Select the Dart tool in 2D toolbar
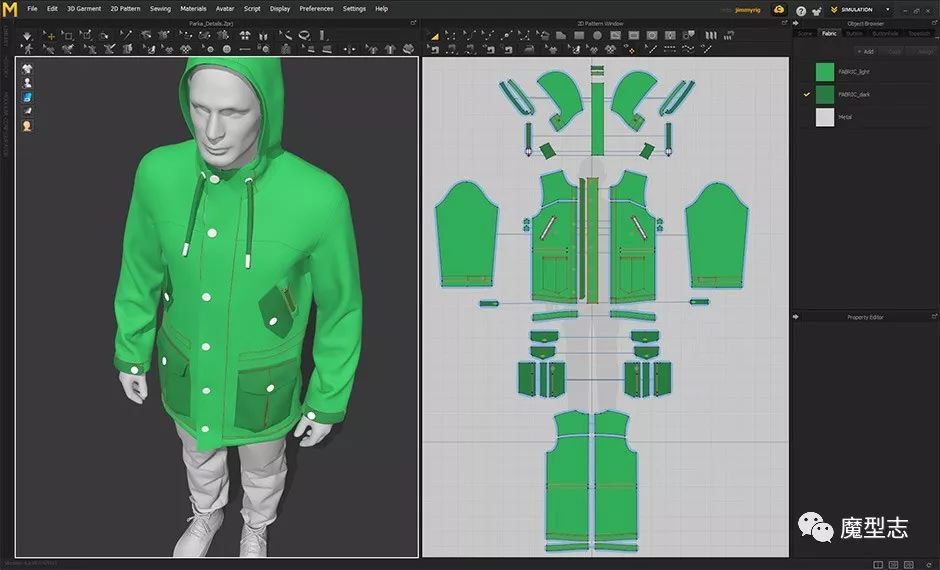The width and height of the screenshot is (940, 570). pyautogui.click(x=670, y=36)
